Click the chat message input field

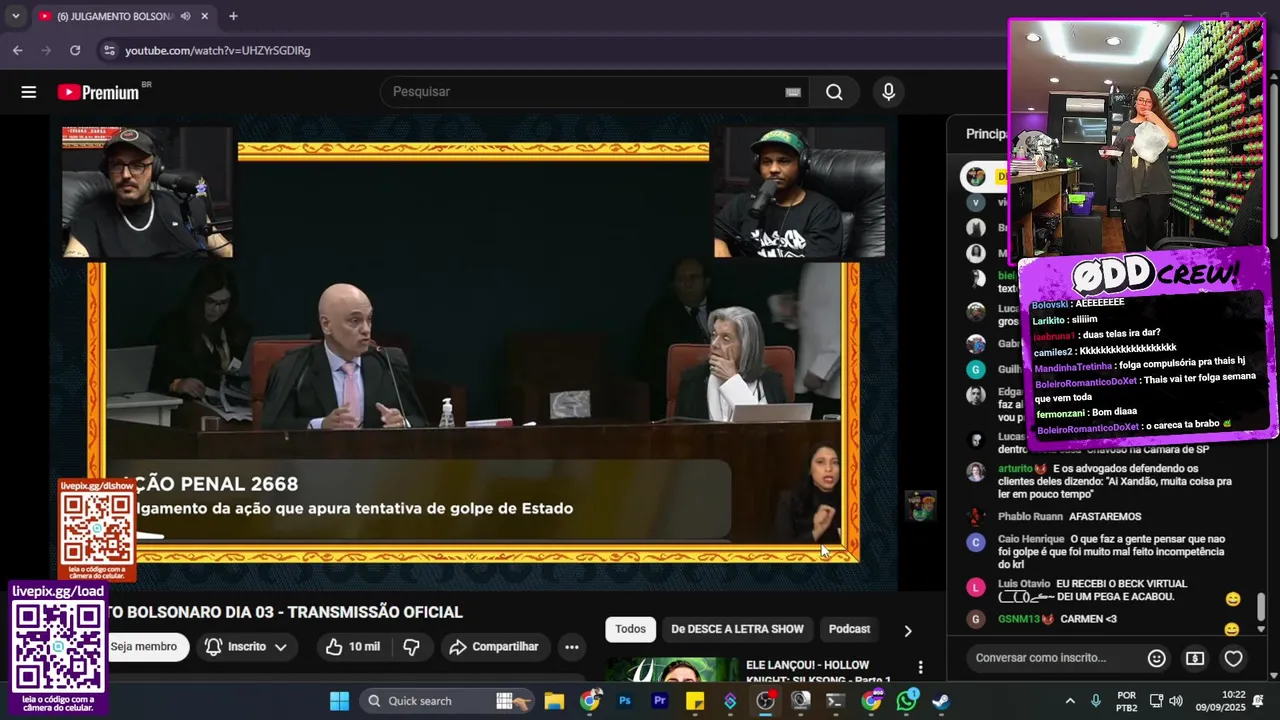click(x=1056, y=658)
